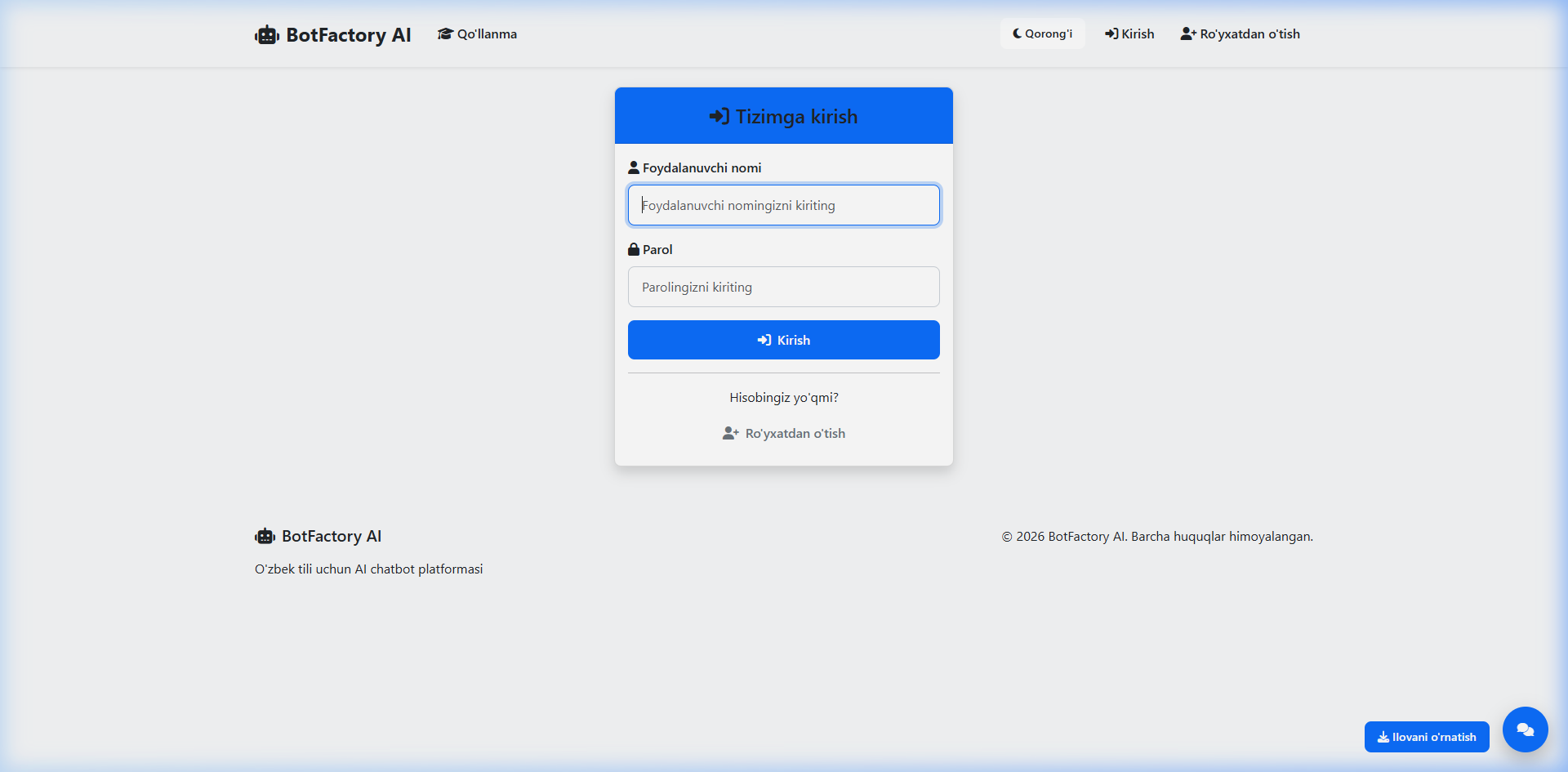Click the BotFactory AI brand name in header

[x=349, y=35]
